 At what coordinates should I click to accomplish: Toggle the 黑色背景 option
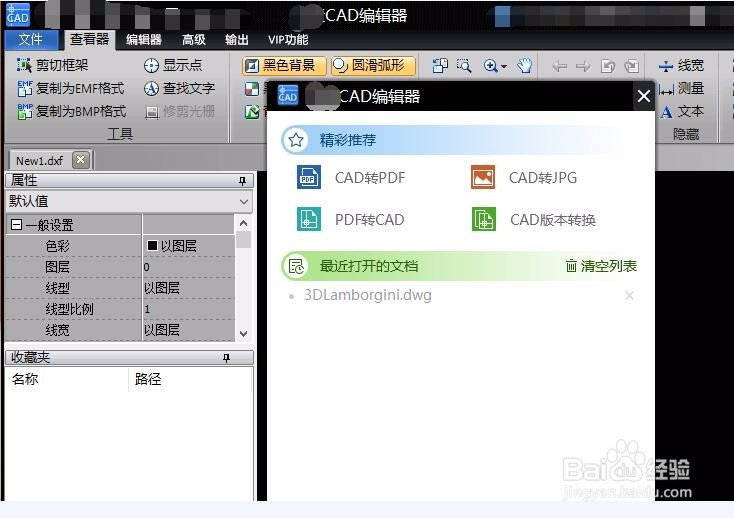284,66
